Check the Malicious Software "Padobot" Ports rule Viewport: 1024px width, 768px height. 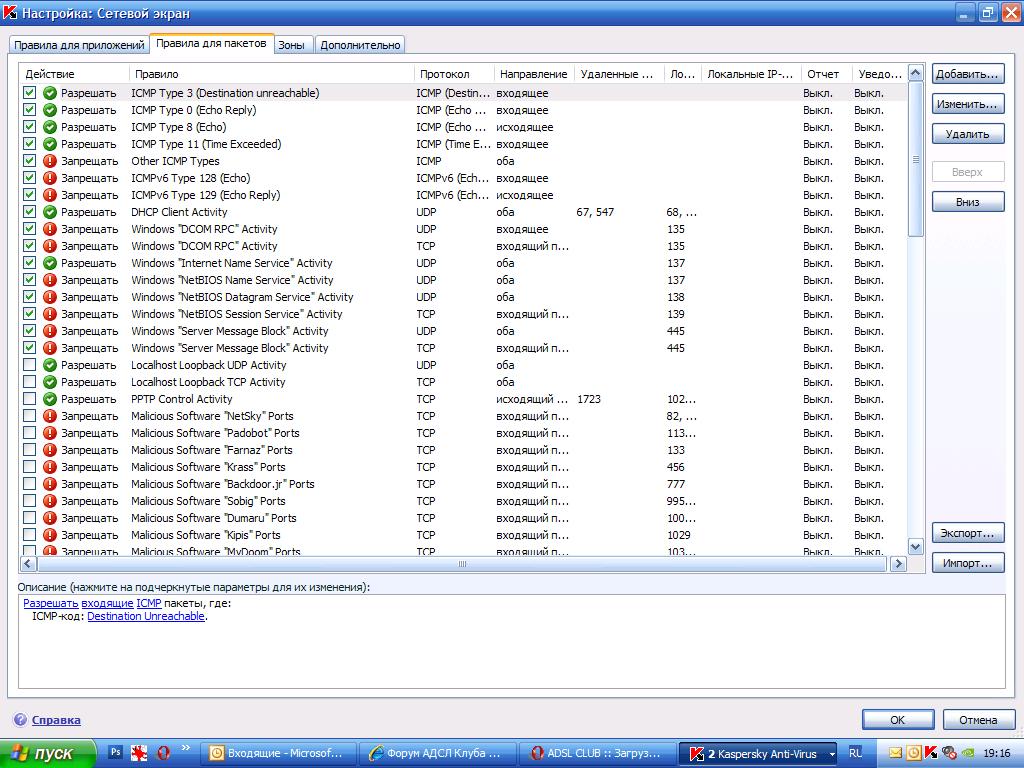[x=29, y=432]
